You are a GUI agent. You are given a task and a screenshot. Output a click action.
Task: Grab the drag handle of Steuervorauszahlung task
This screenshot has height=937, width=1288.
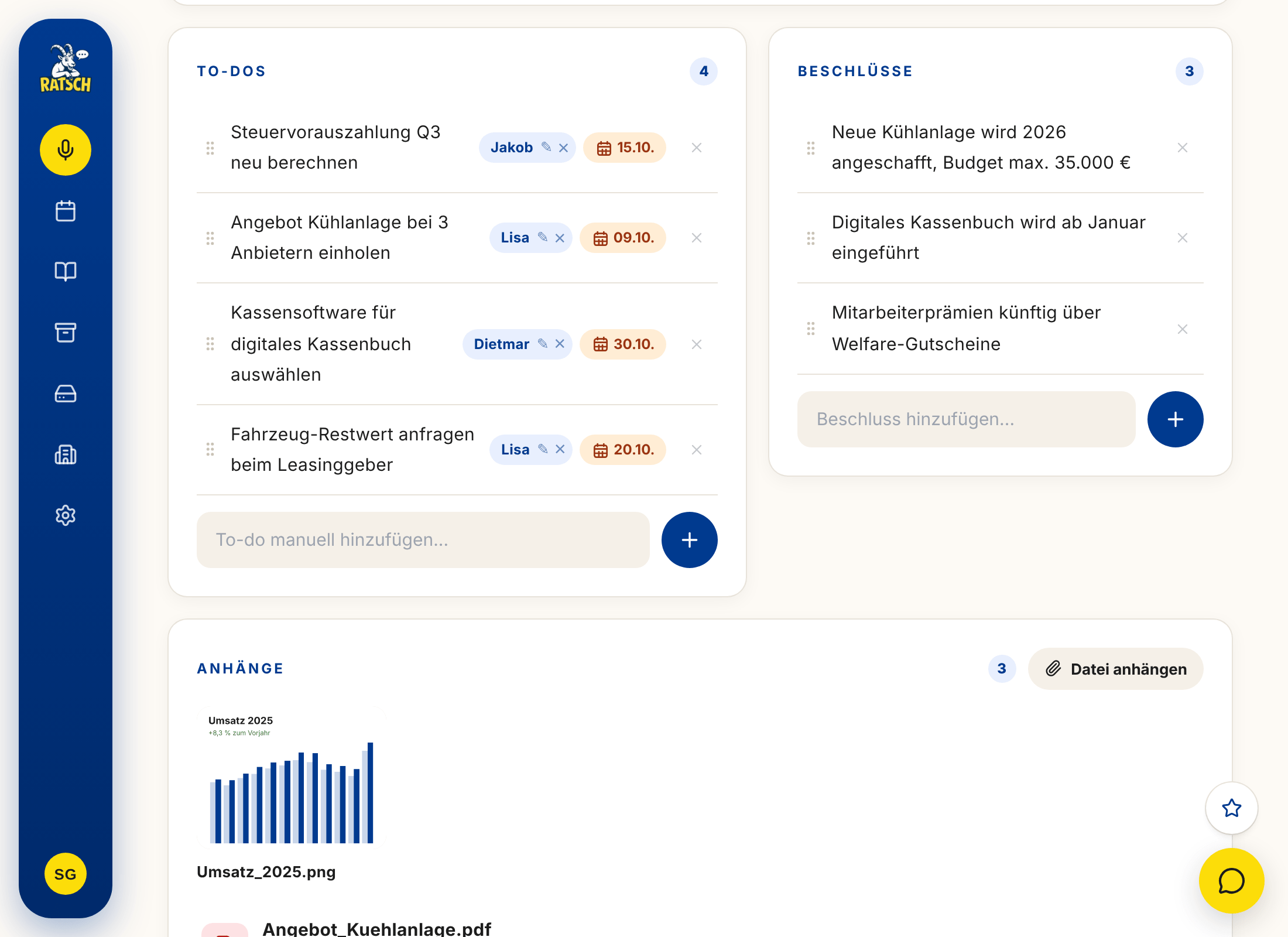tap(210, 148)
